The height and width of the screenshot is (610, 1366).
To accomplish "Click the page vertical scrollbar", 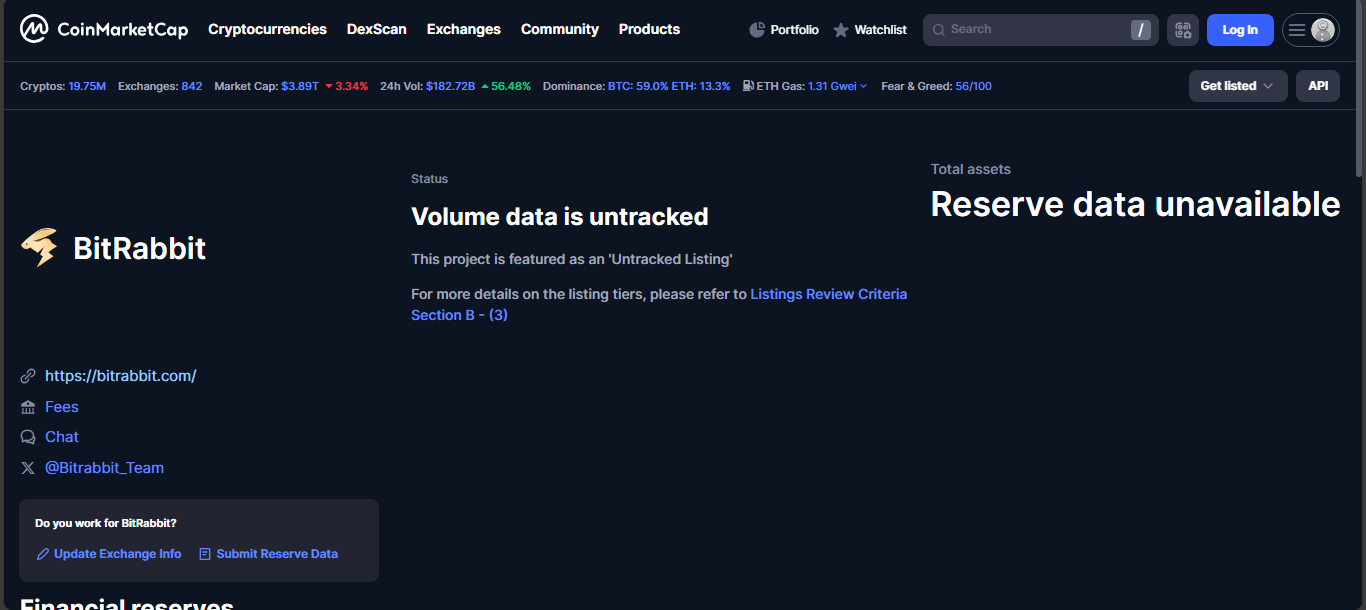I will [1358, 90].
